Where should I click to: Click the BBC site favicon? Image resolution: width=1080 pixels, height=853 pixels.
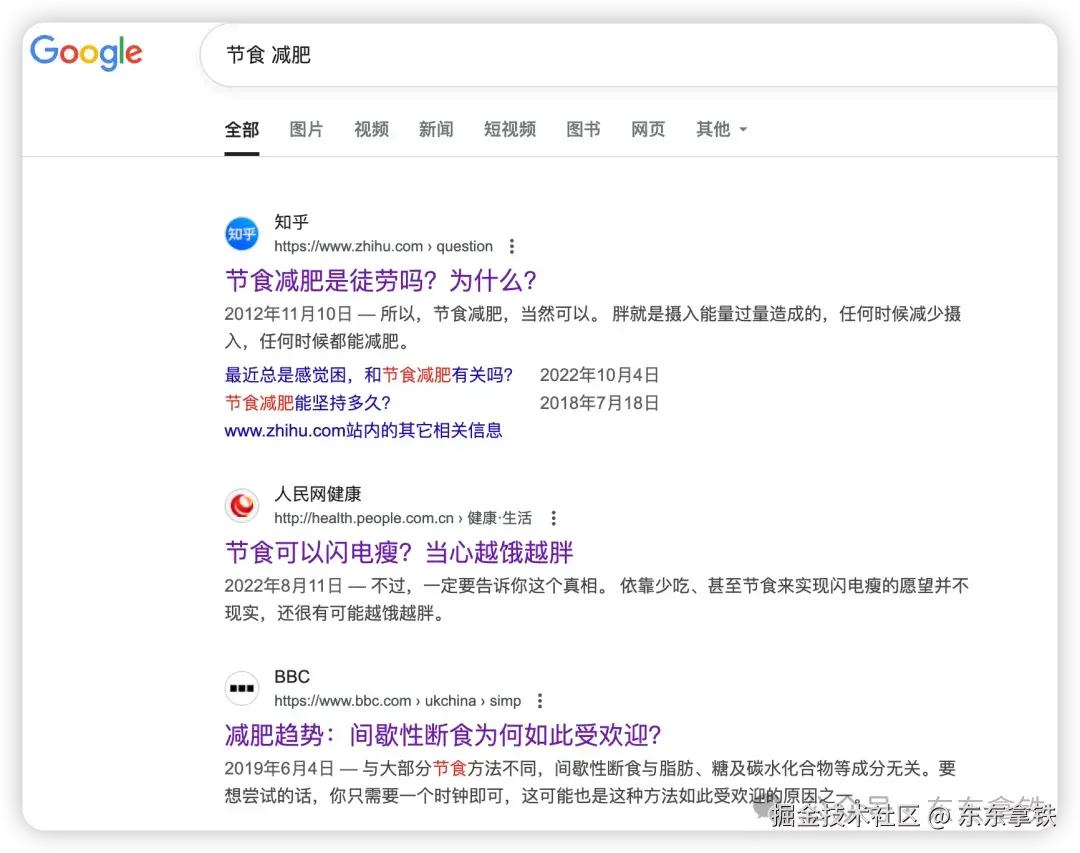point(242,688)
